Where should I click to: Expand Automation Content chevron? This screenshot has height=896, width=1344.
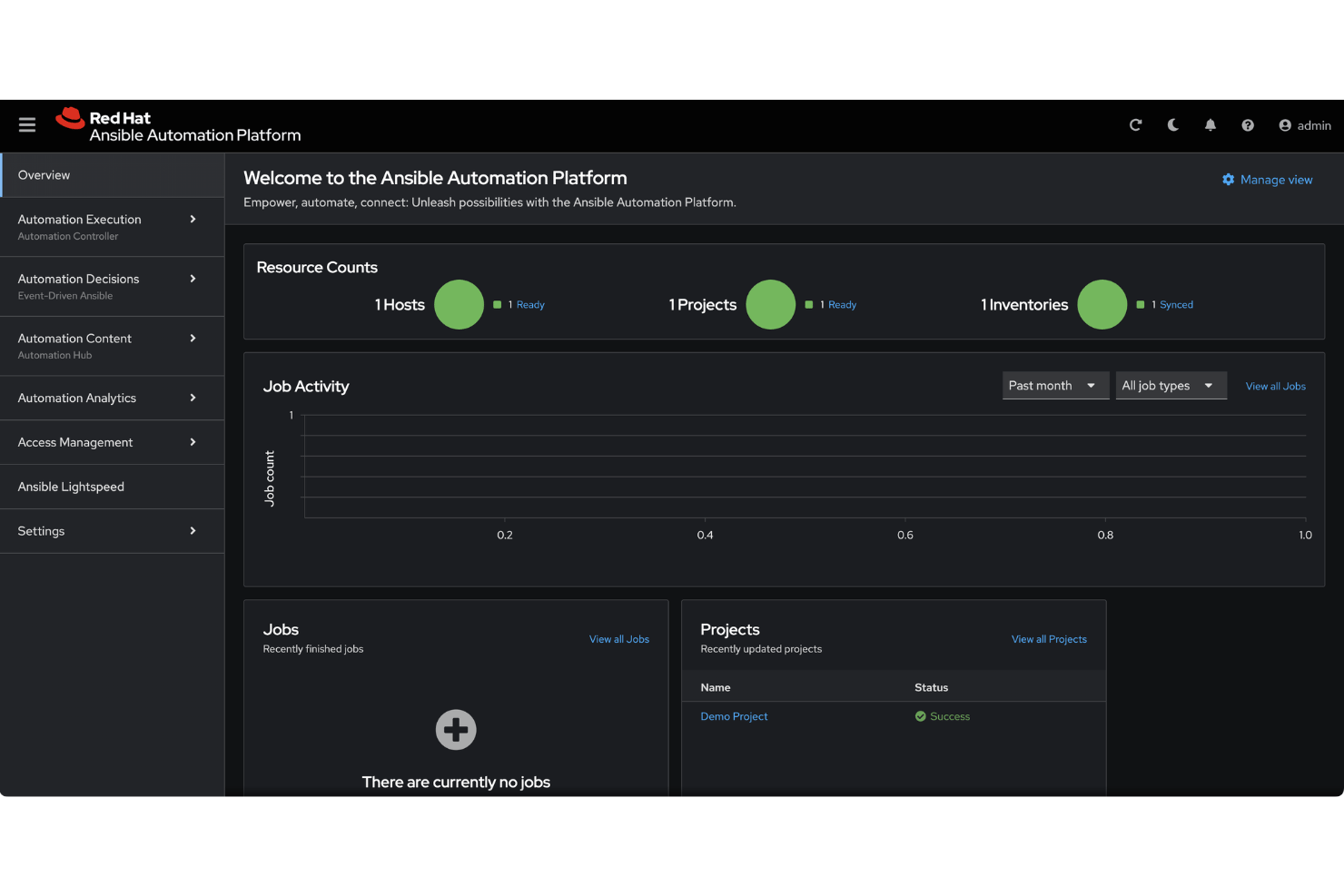click(193, 338)
